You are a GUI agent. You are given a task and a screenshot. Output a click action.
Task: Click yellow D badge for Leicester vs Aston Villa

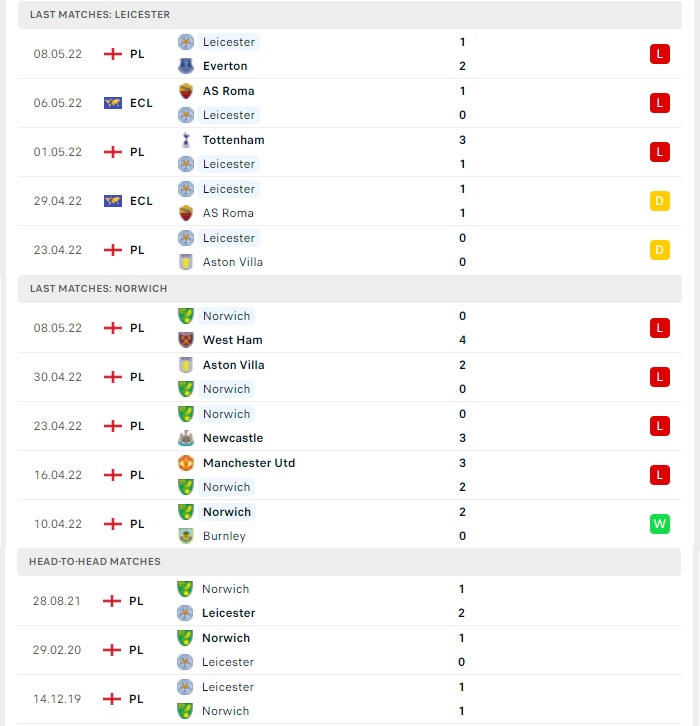point(660,250)
